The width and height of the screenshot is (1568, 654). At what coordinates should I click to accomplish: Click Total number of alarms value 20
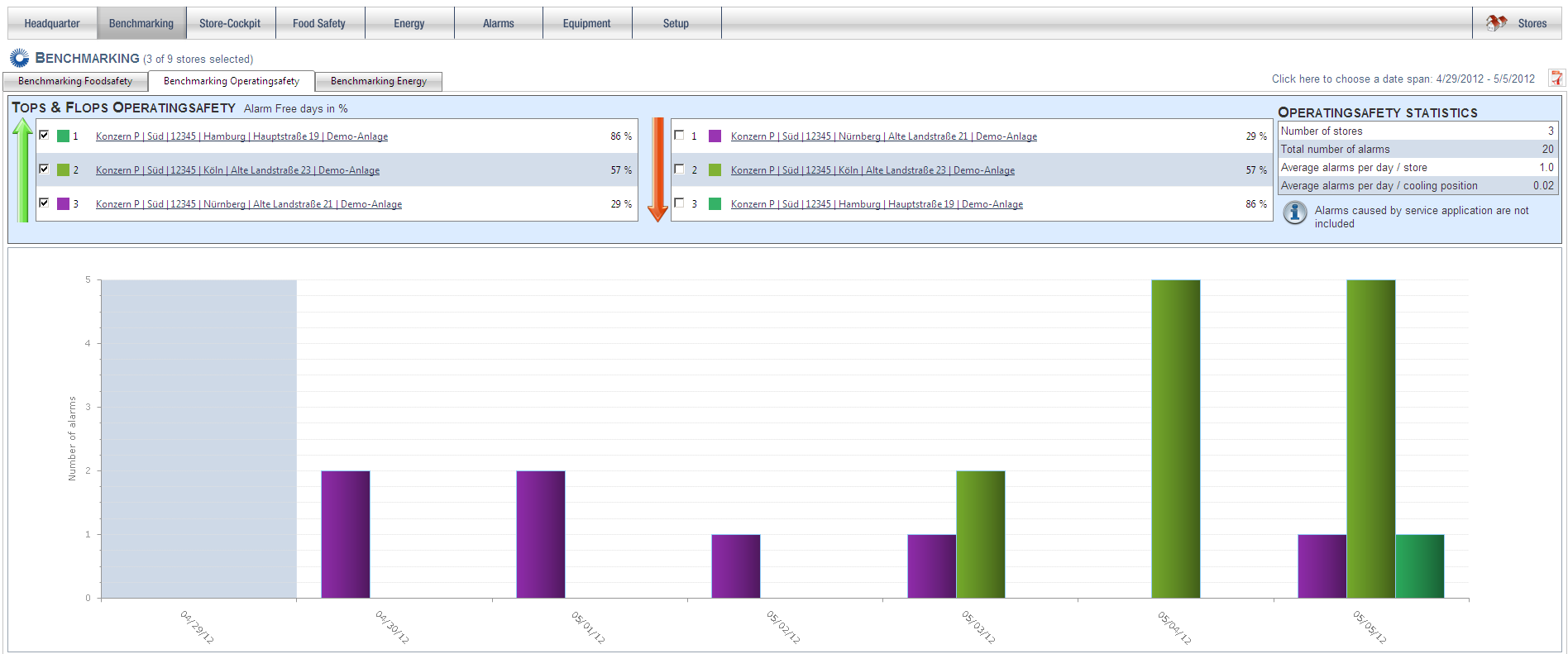point(1547,149)
